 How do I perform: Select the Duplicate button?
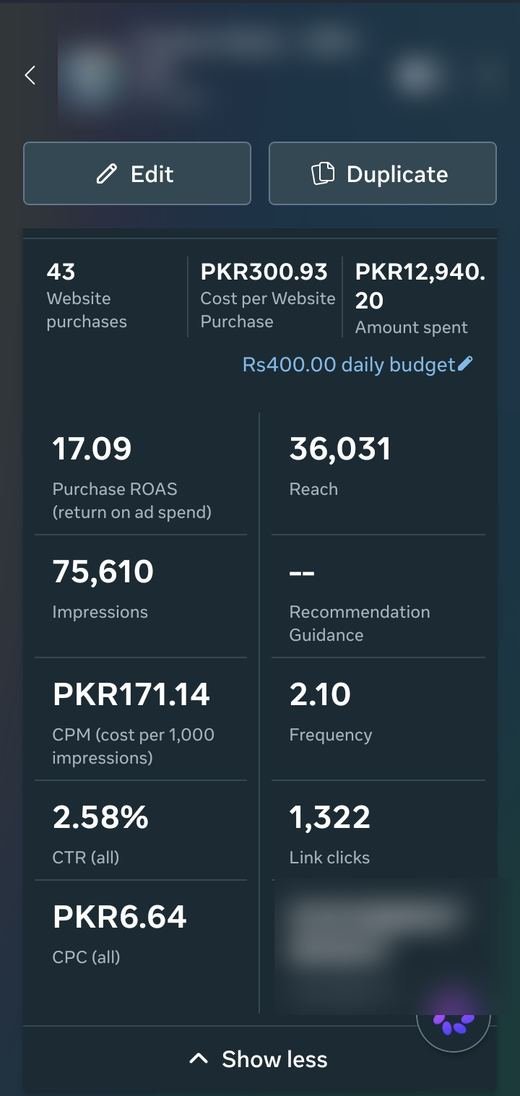[382, 173]
